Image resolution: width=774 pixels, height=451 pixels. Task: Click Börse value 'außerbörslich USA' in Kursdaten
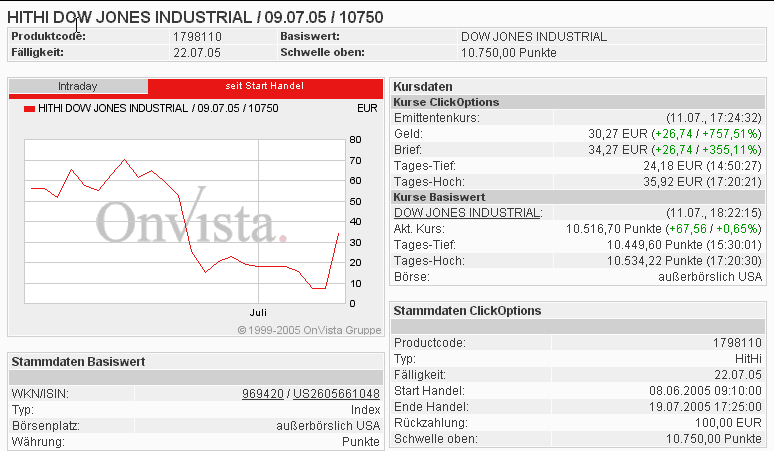click(x=710, y=277)
